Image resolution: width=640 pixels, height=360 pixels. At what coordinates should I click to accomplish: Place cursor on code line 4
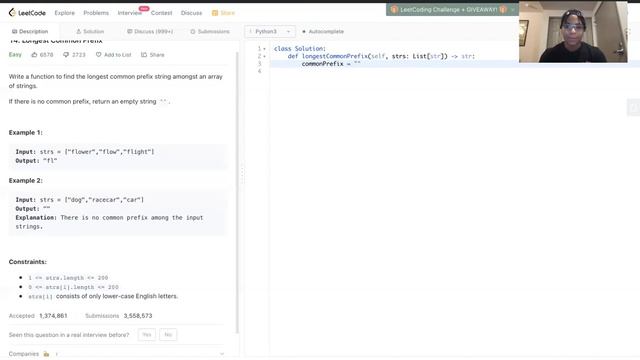[454, 71]
